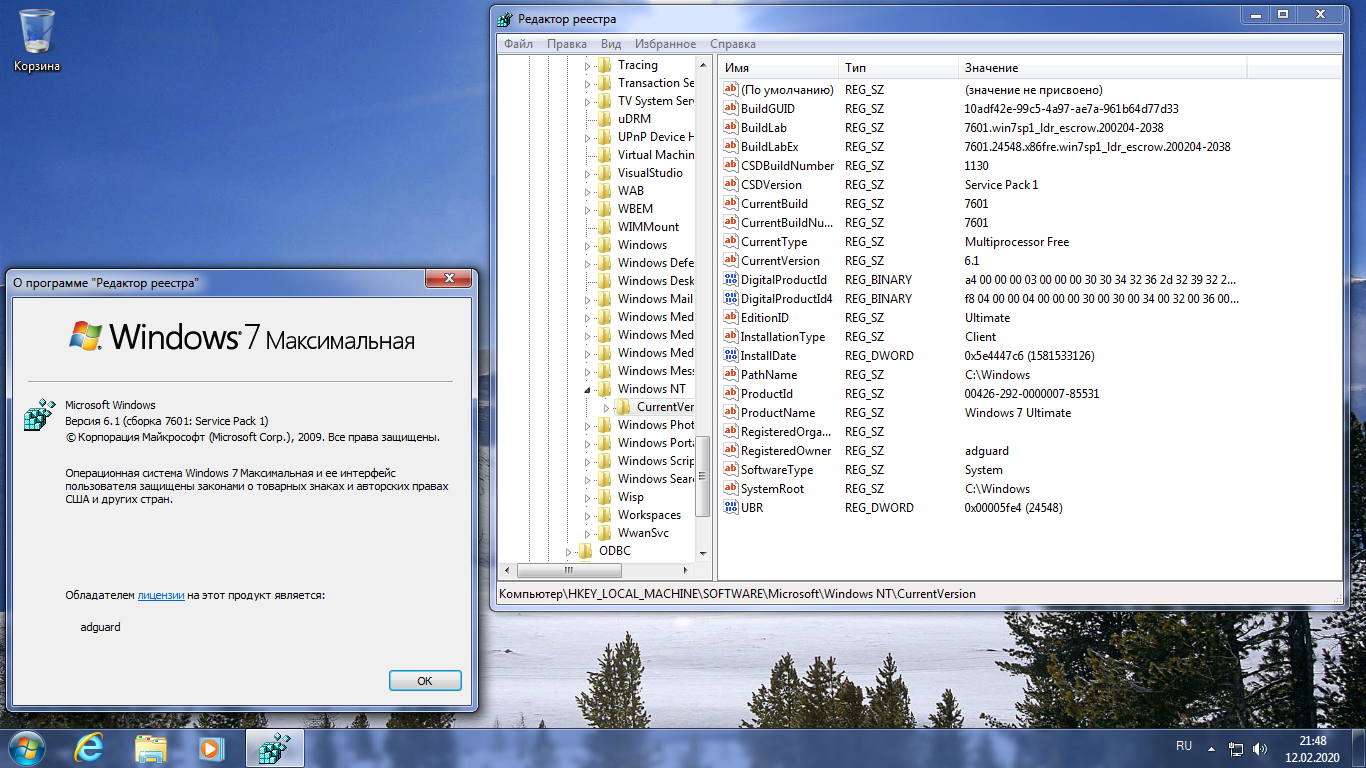The image size is (1366, 768).
Task: Sort by the Имя column header
Action: pos(778,67)
